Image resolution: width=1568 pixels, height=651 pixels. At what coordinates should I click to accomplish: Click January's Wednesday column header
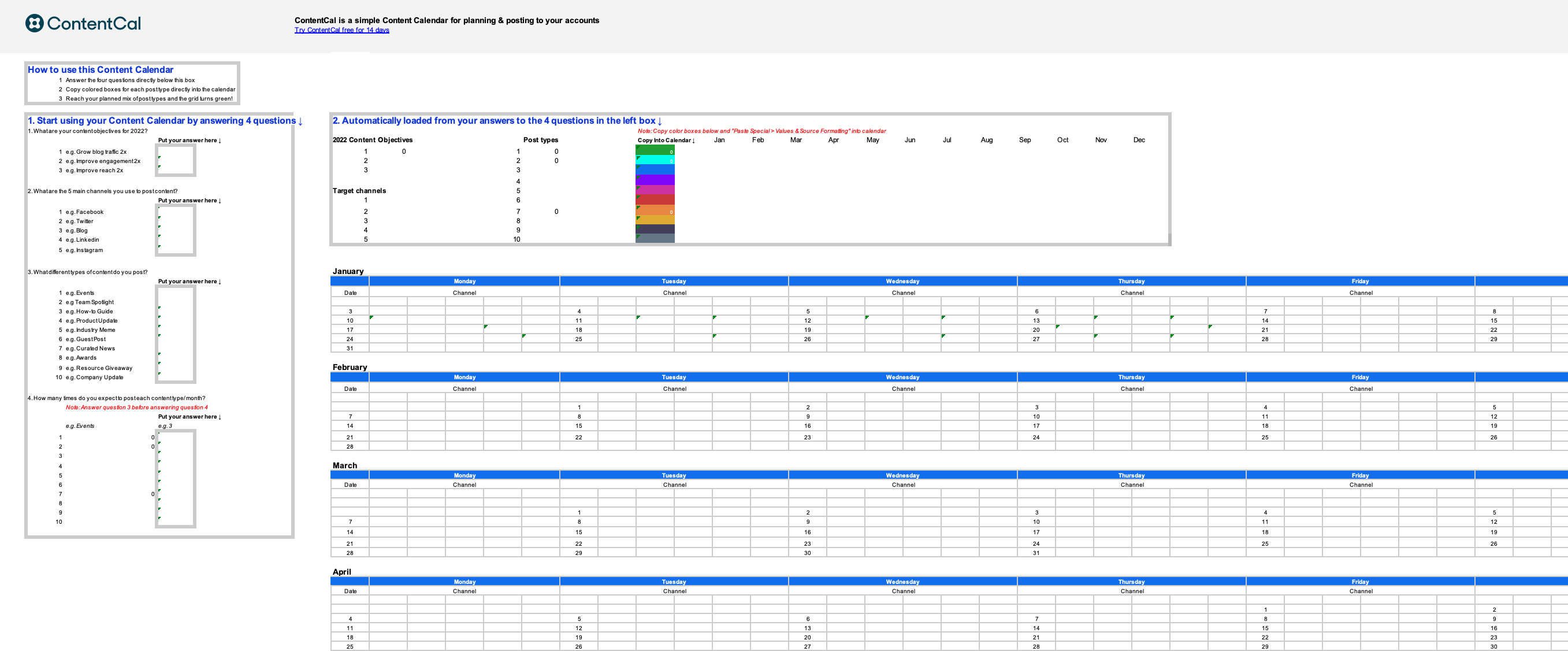click(x=902, y=282)
